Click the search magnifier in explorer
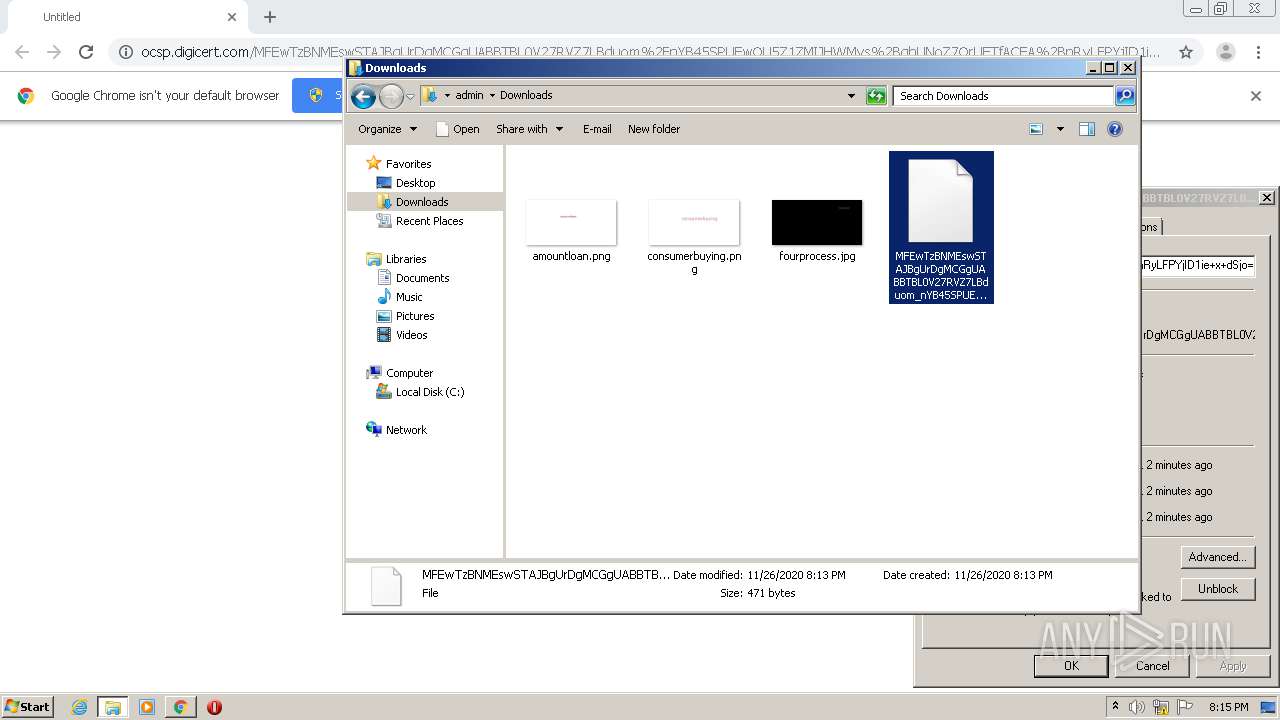 (1125, 96)
